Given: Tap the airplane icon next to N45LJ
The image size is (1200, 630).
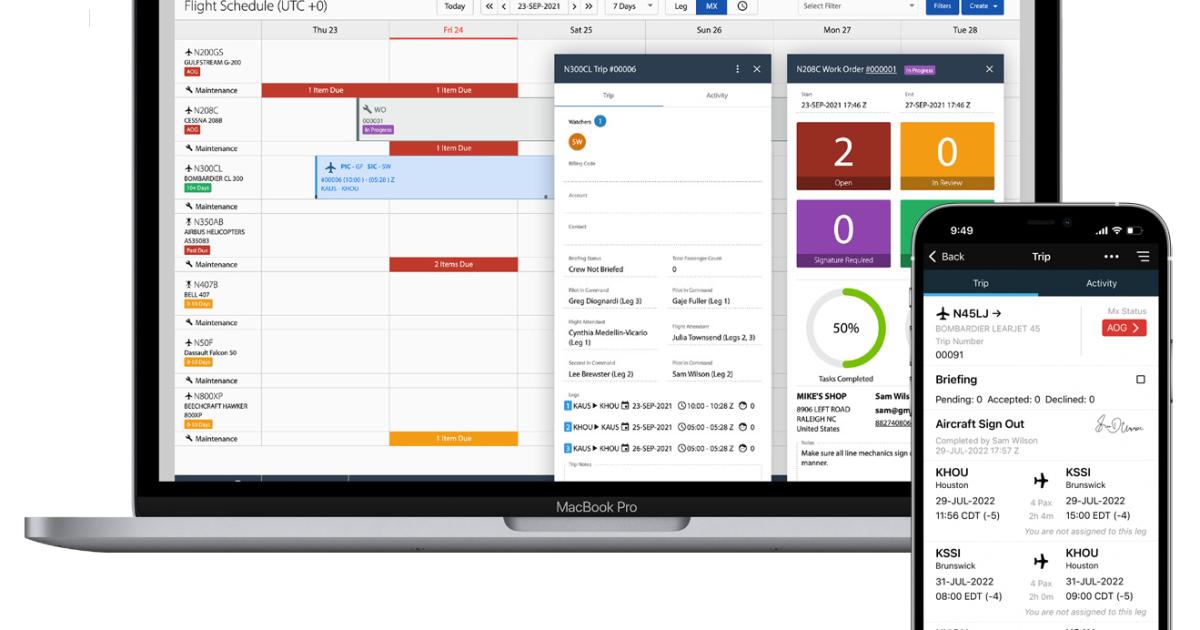Looking at the screenshot, I should [x=943, y=312].
